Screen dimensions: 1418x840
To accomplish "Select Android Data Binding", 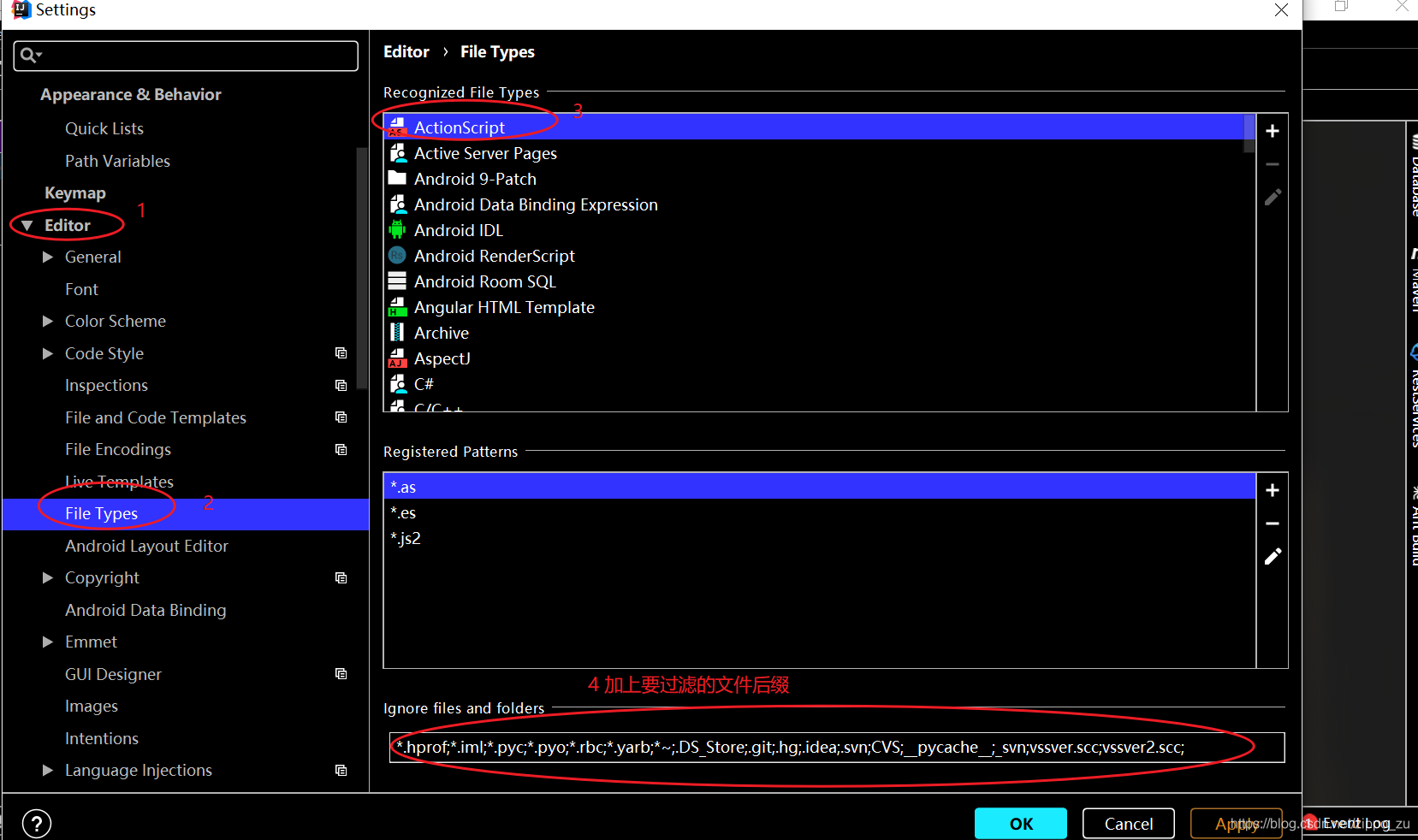I will pos(145,610).
